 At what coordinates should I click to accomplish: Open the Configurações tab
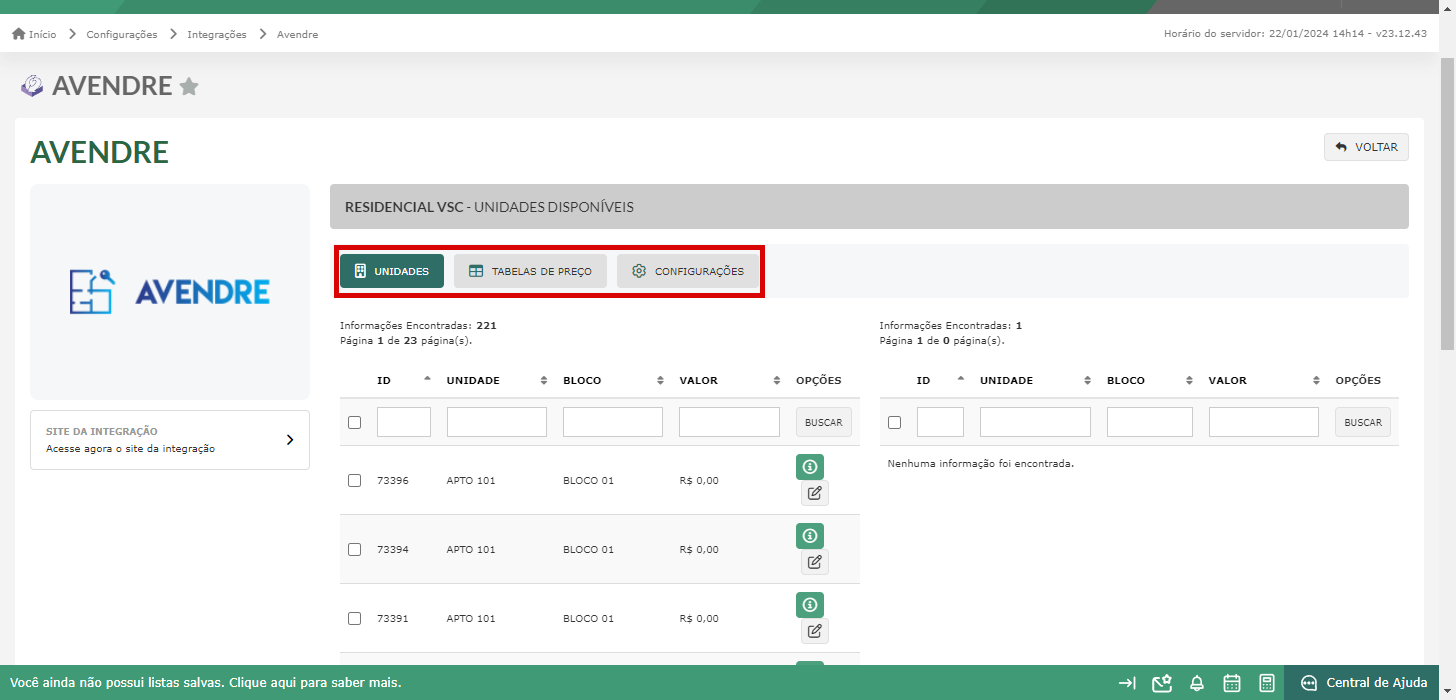click(x=688, y=271)
